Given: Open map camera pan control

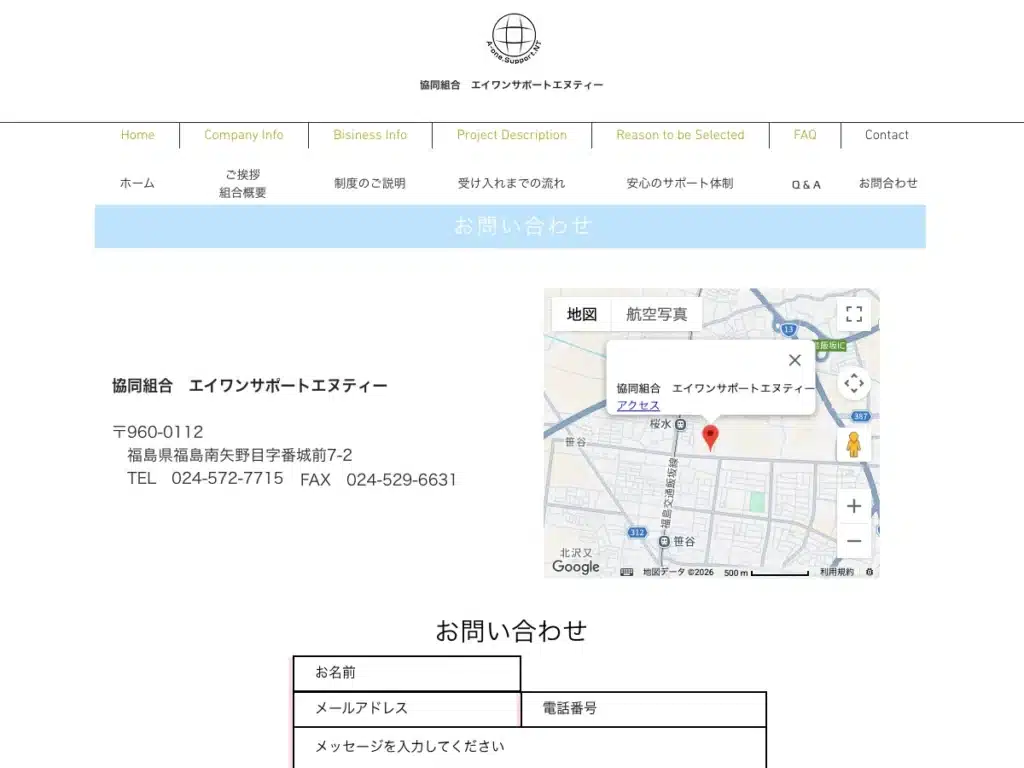Looking at the screenshot, I should coord(854,383).
